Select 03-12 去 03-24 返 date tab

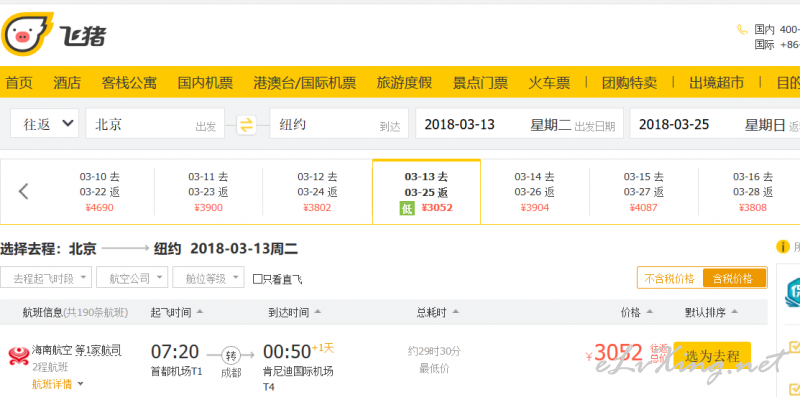(317, 192)
